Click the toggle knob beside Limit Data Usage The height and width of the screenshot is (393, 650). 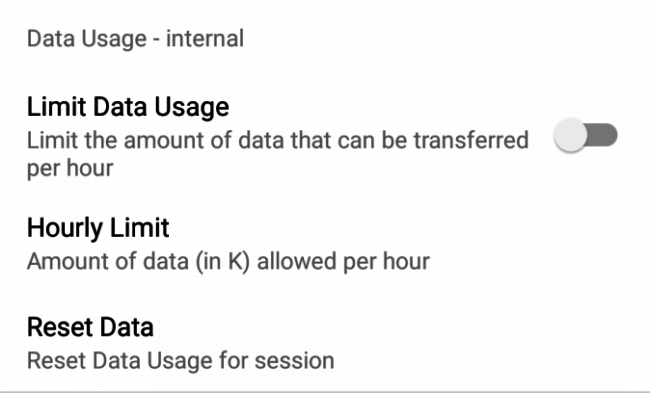[570, 135]
